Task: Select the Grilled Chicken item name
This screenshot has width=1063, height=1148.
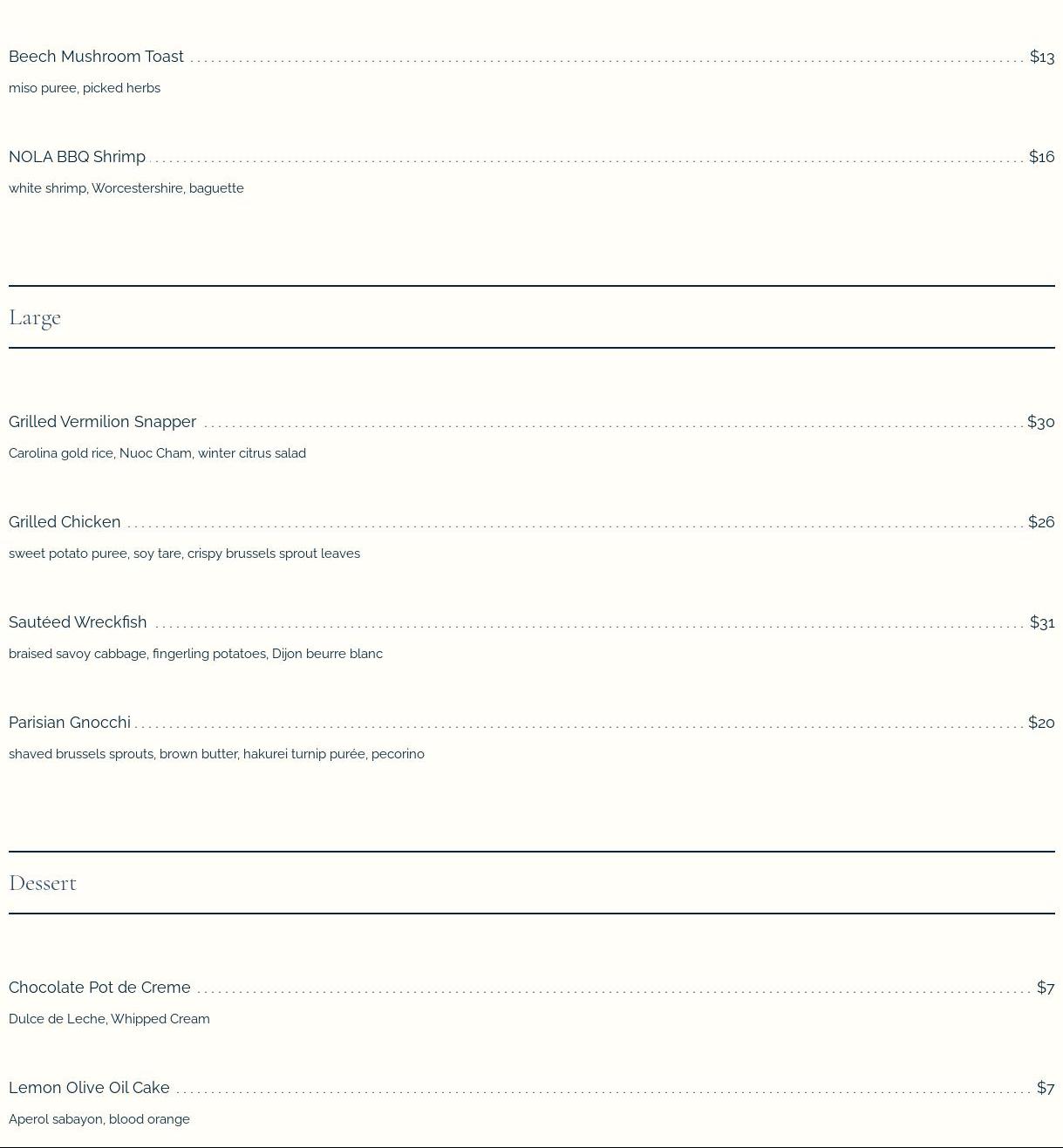Action: [65, 522]
